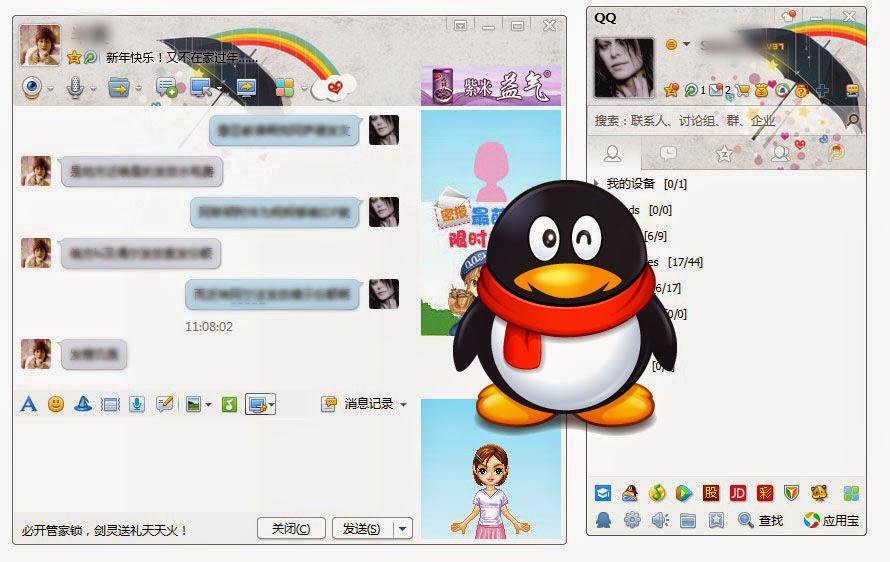
Task: Click the green music share icon
Action: point(229,404)
